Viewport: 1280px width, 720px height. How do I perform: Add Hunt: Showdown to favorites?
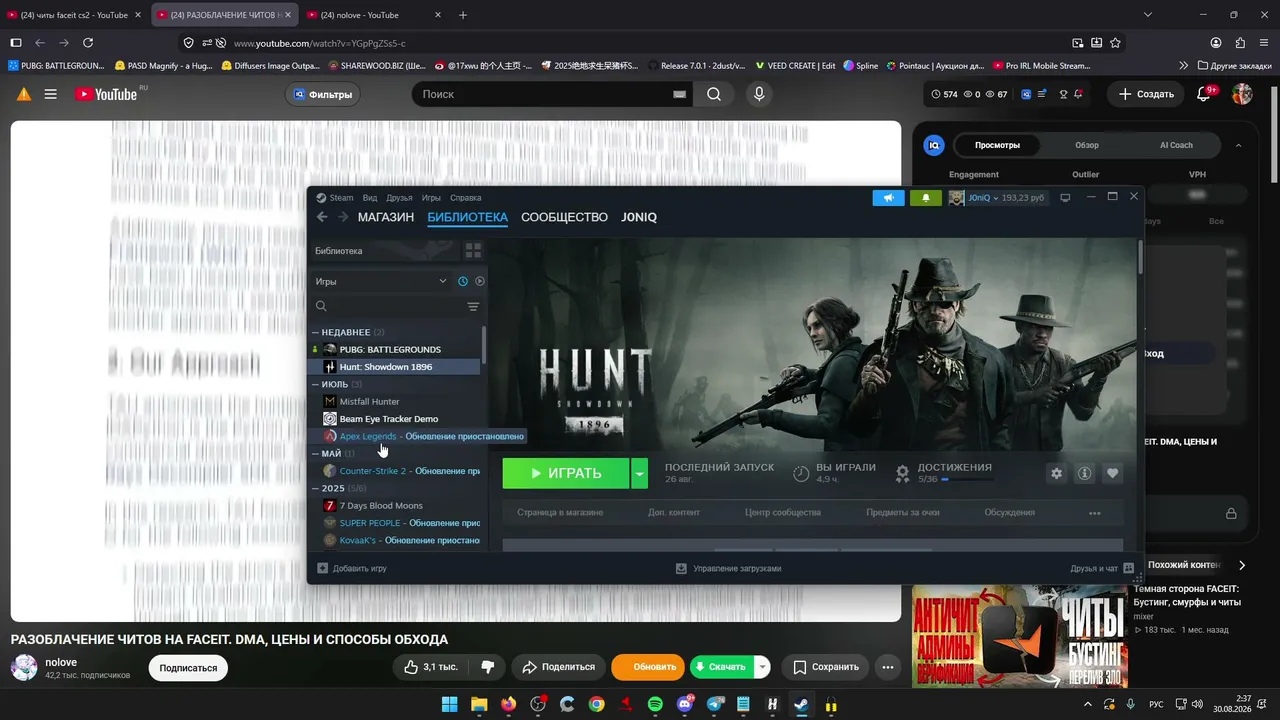[1112, 473]
